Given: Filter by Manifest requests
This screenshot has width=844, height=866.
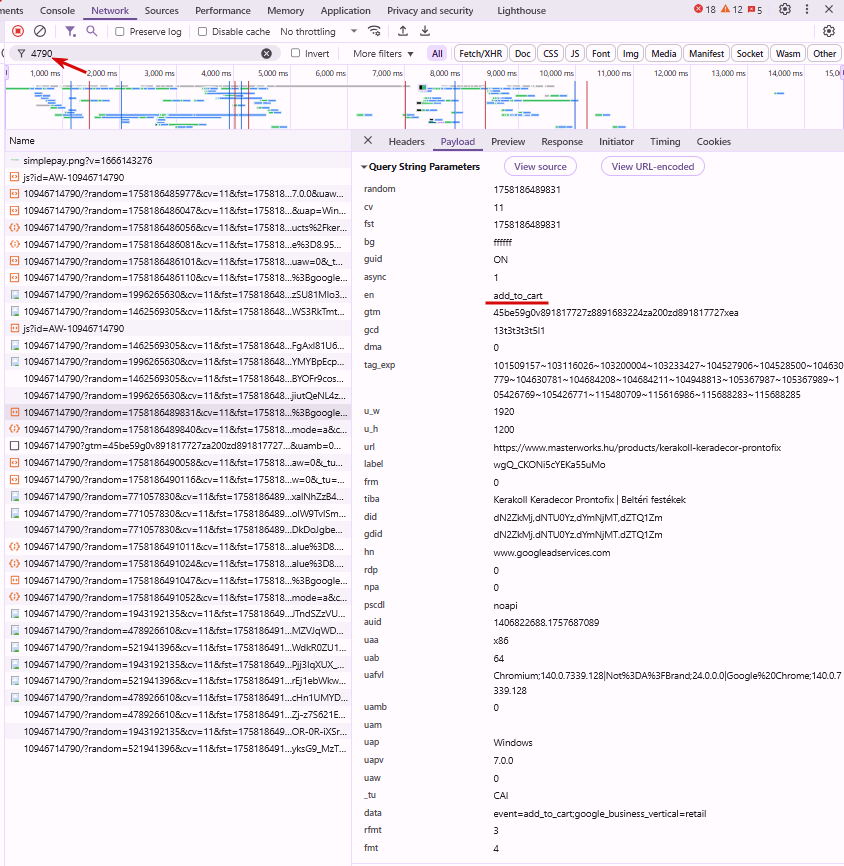Looking at the screenshot, I should [706, 54].
